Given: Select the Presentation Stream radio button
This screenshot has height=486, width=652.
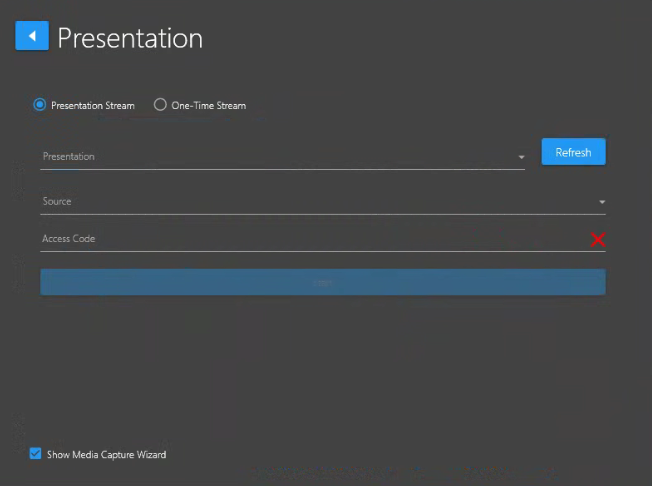Looking at the screenshot, I should click(40, 105).
